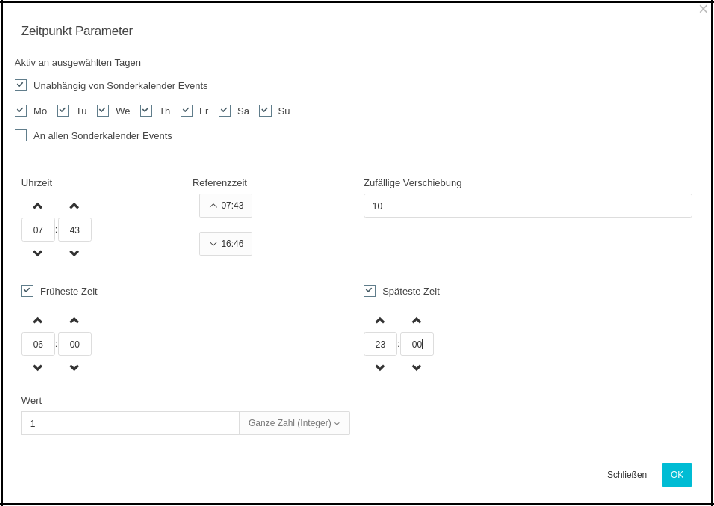Decrease the Späteste Zeit minutes value
The width and height of the screenshot is (714, 506).
417,368
